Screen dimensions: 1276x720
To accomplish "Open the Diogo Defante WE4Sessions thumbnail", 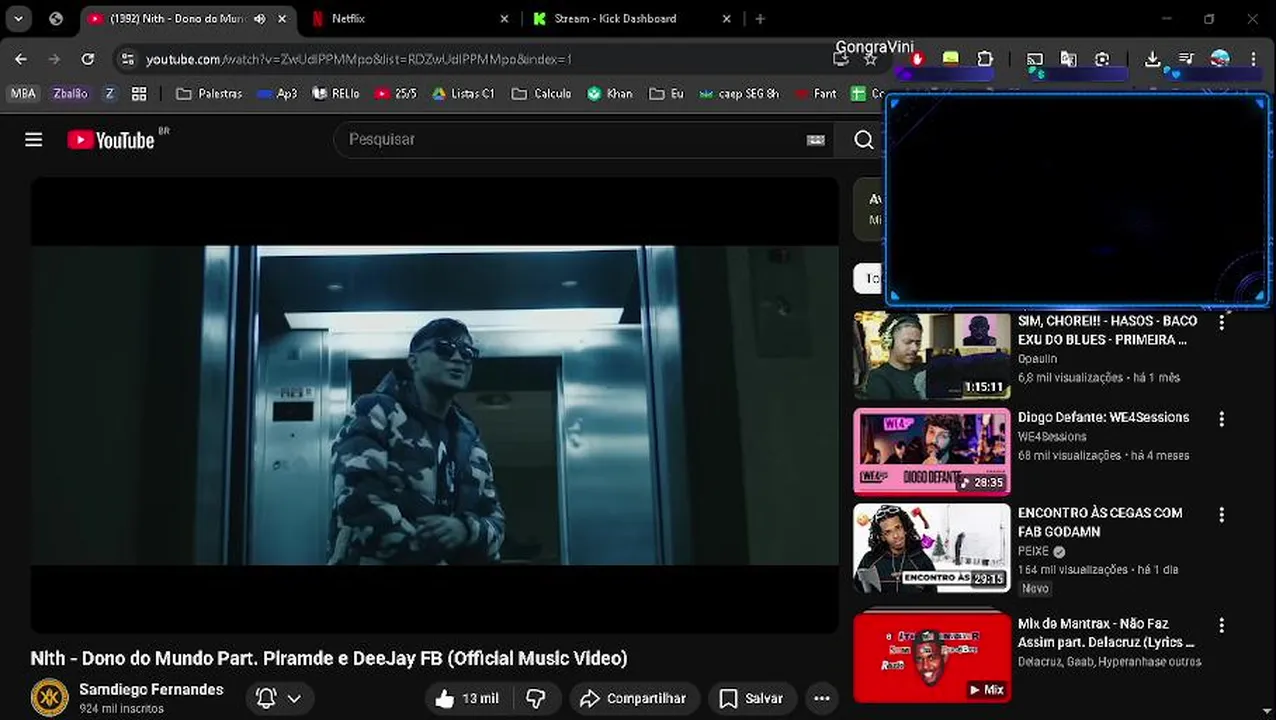I will click(x=932, y=451).
